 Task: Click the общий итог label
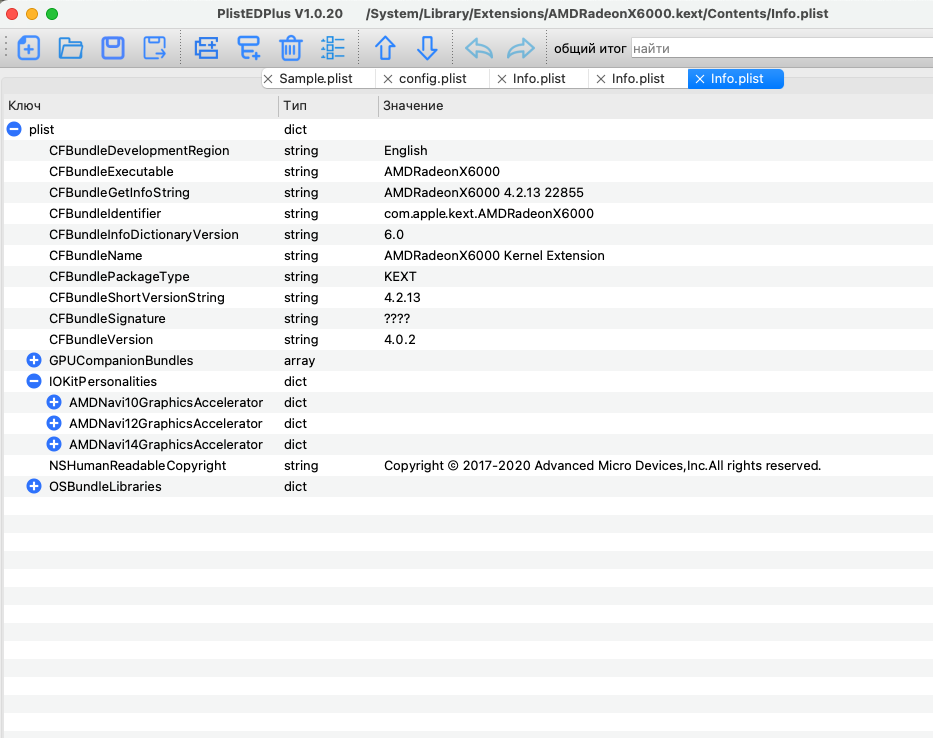tap(590, 48)
